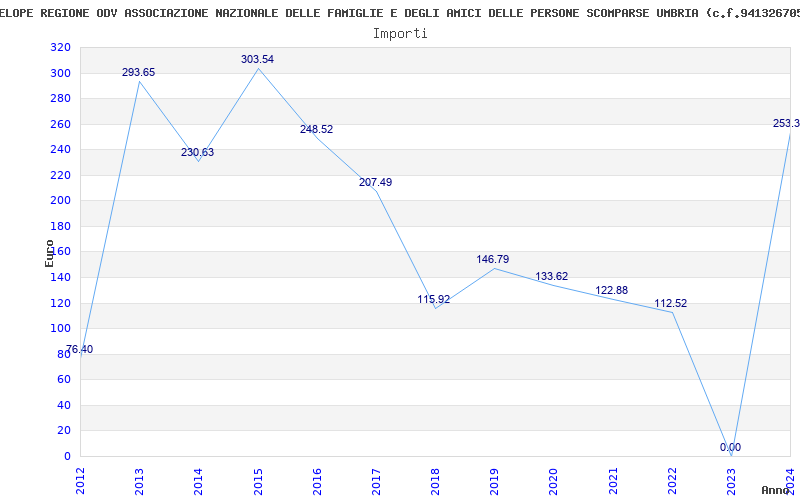Viewport: 800px width, 500px height.
Task: Click the Anno x-axis title
Action: [776, 490]
